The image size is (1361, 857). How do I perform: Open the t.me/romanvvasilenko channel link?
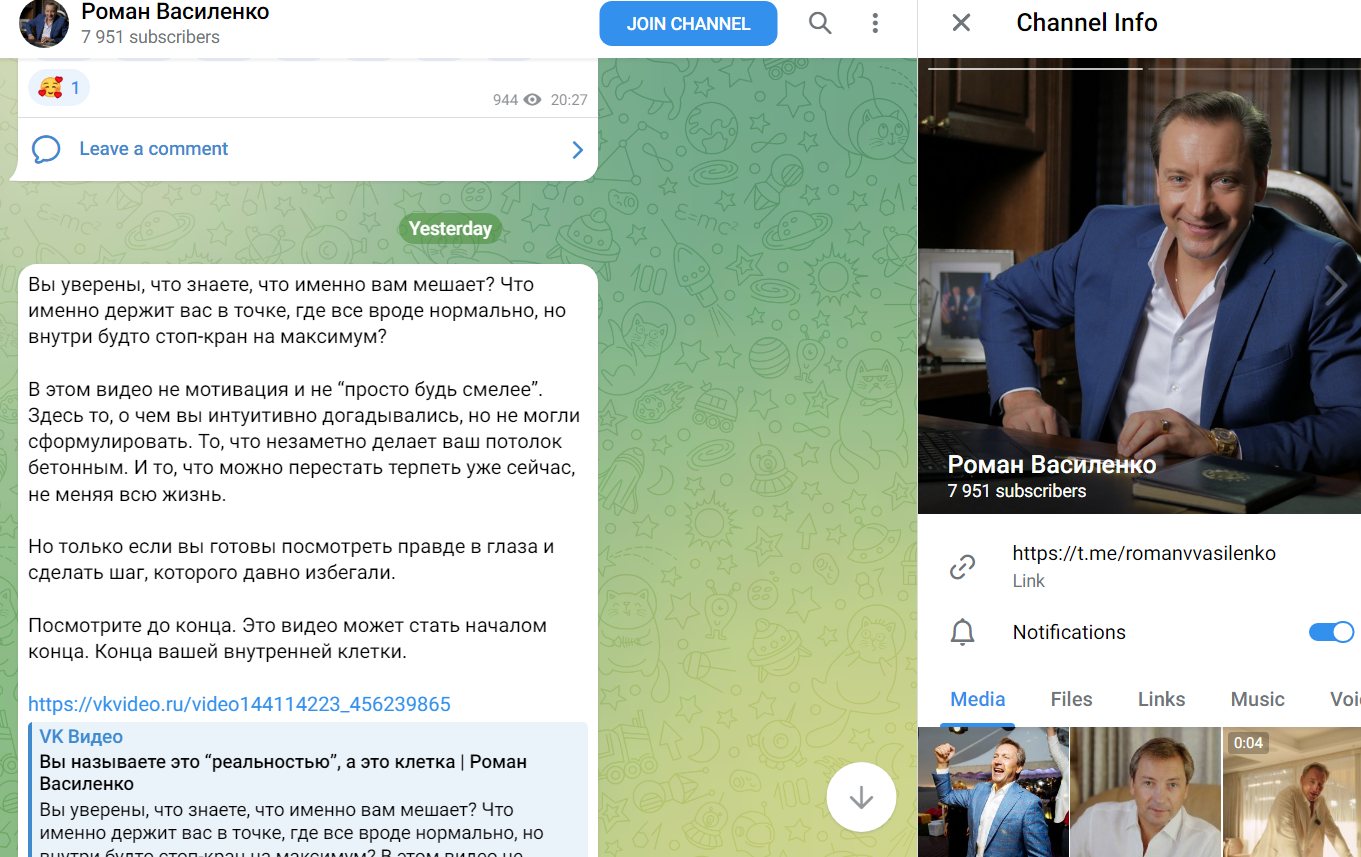point(1144,553)
